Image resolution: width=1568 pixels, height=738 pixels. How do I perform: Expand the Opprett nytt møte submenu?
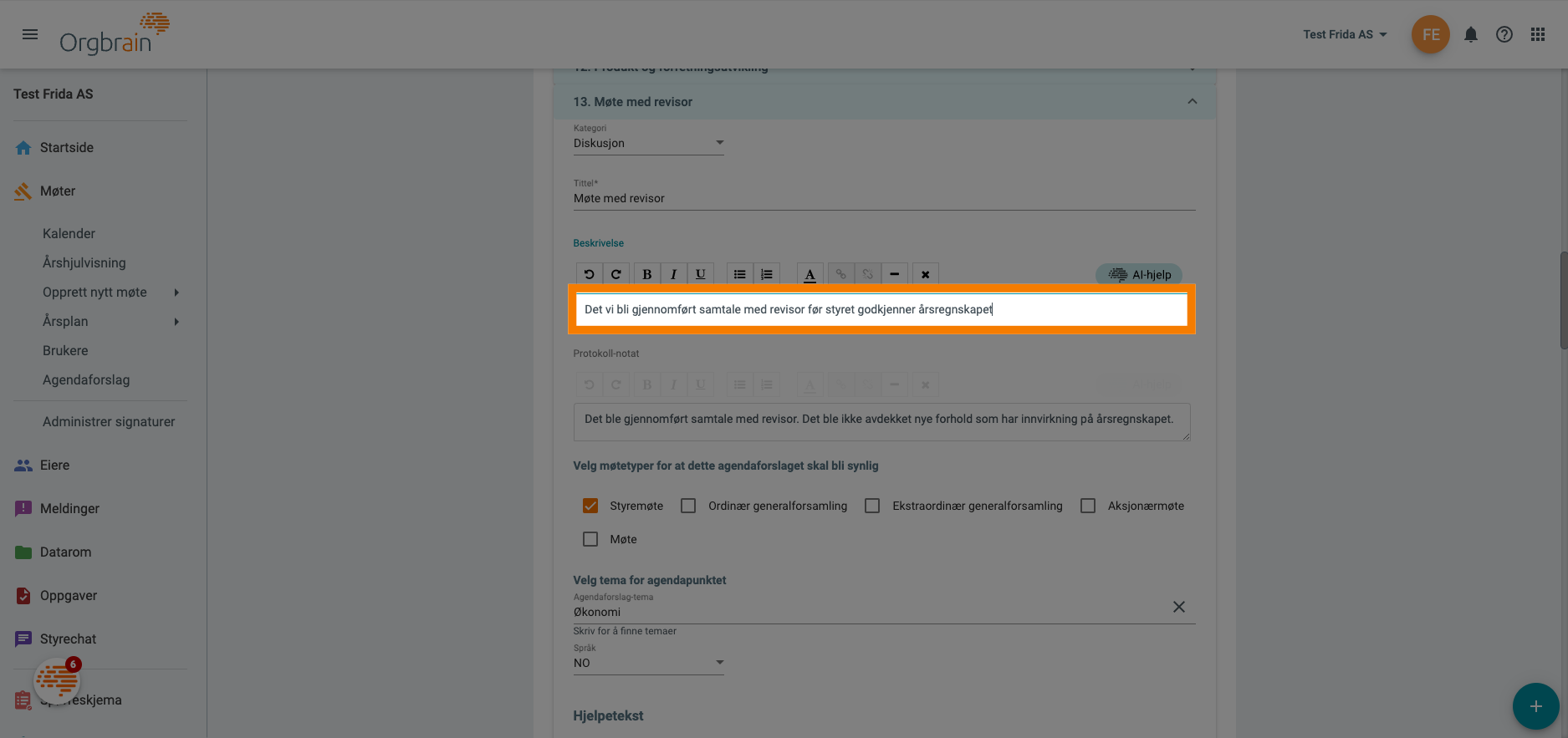click(x=176, y=293)
